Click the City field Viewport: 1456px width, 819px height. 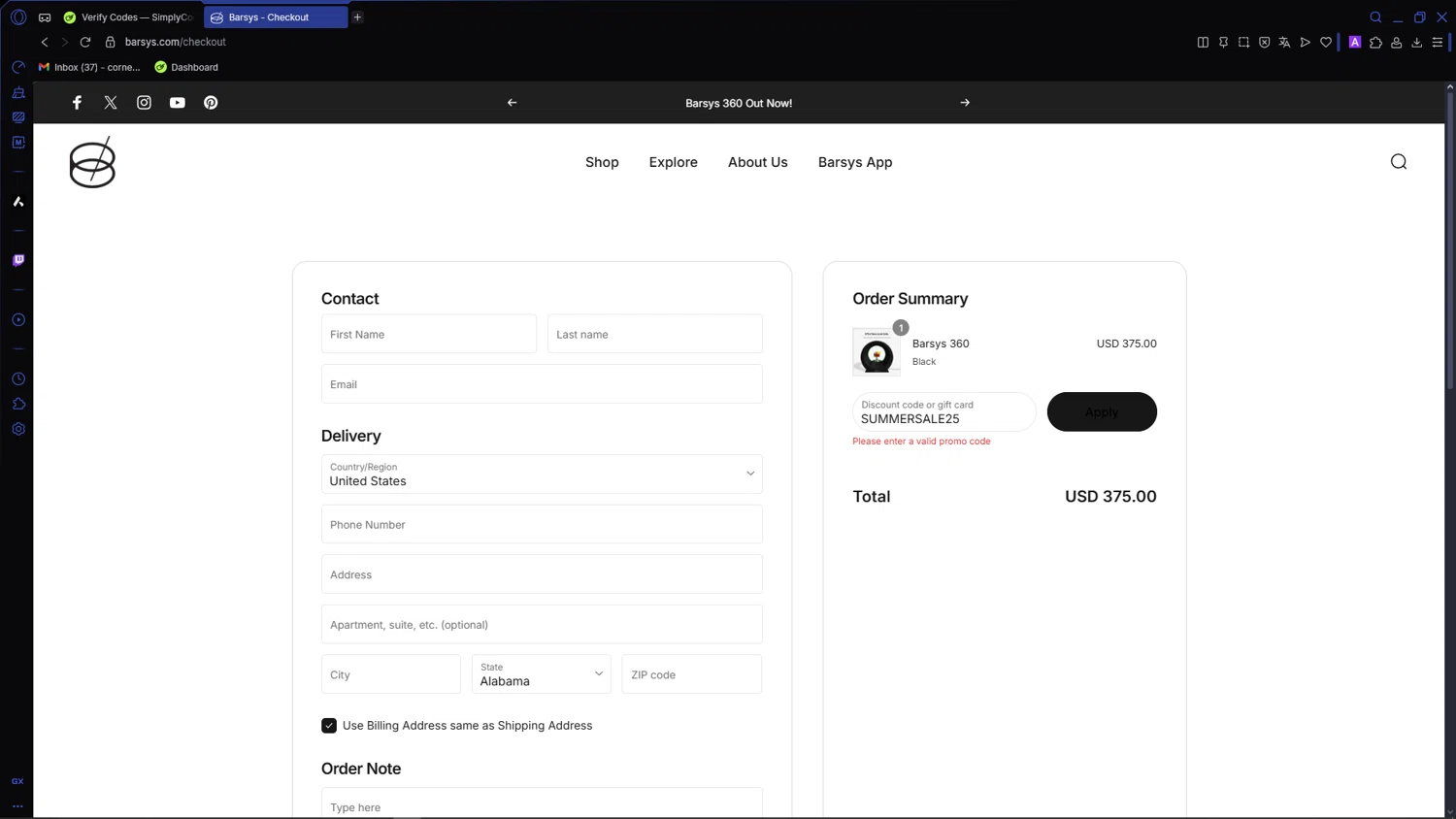pyautogui.click(x=391, y=674)
